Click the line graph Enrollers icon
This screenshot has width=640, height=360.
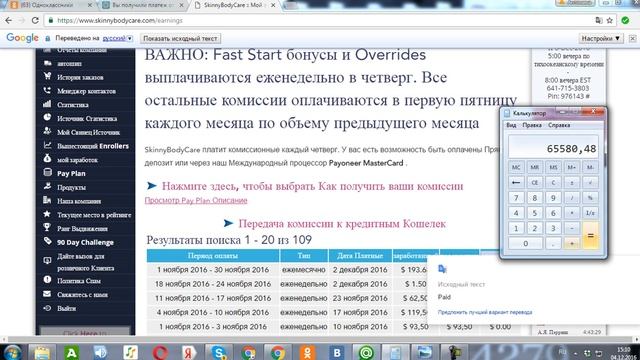click(47, 145)
